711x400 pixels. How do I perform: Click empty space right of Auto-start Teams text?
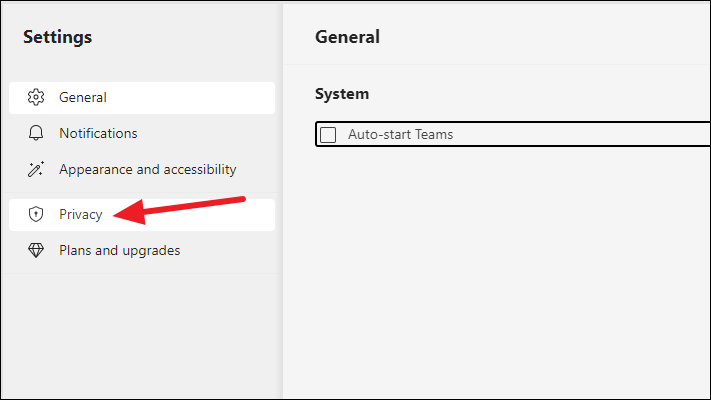click(x=580, y=134)
